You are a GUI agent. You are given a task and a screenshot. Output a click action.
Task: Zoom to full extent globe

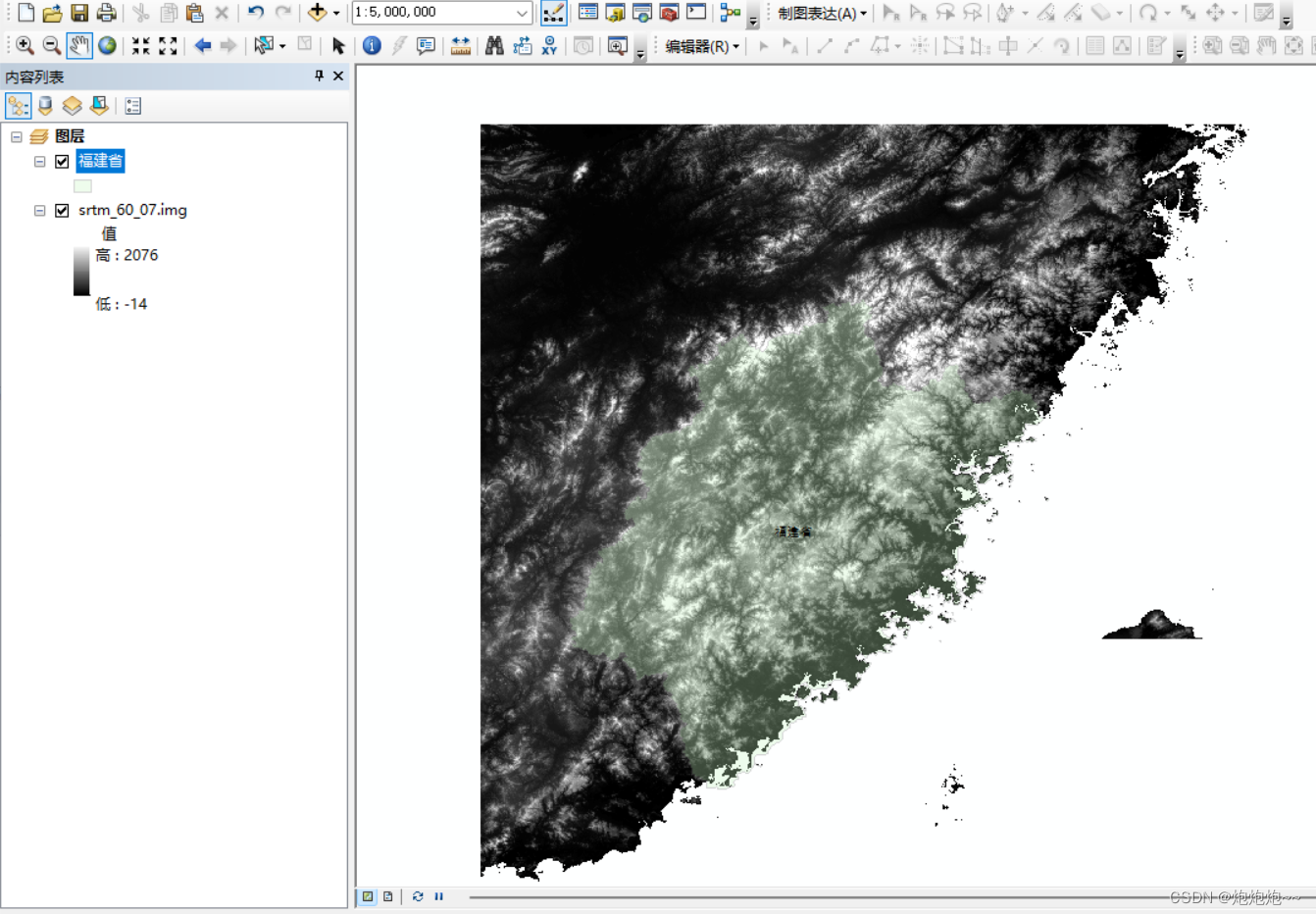tap(107, 45)
